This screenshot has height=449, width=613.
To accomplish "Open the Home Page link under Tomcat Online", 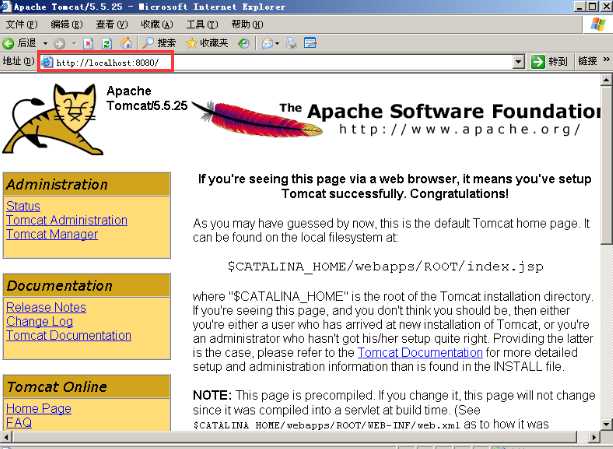I will 39,409.
